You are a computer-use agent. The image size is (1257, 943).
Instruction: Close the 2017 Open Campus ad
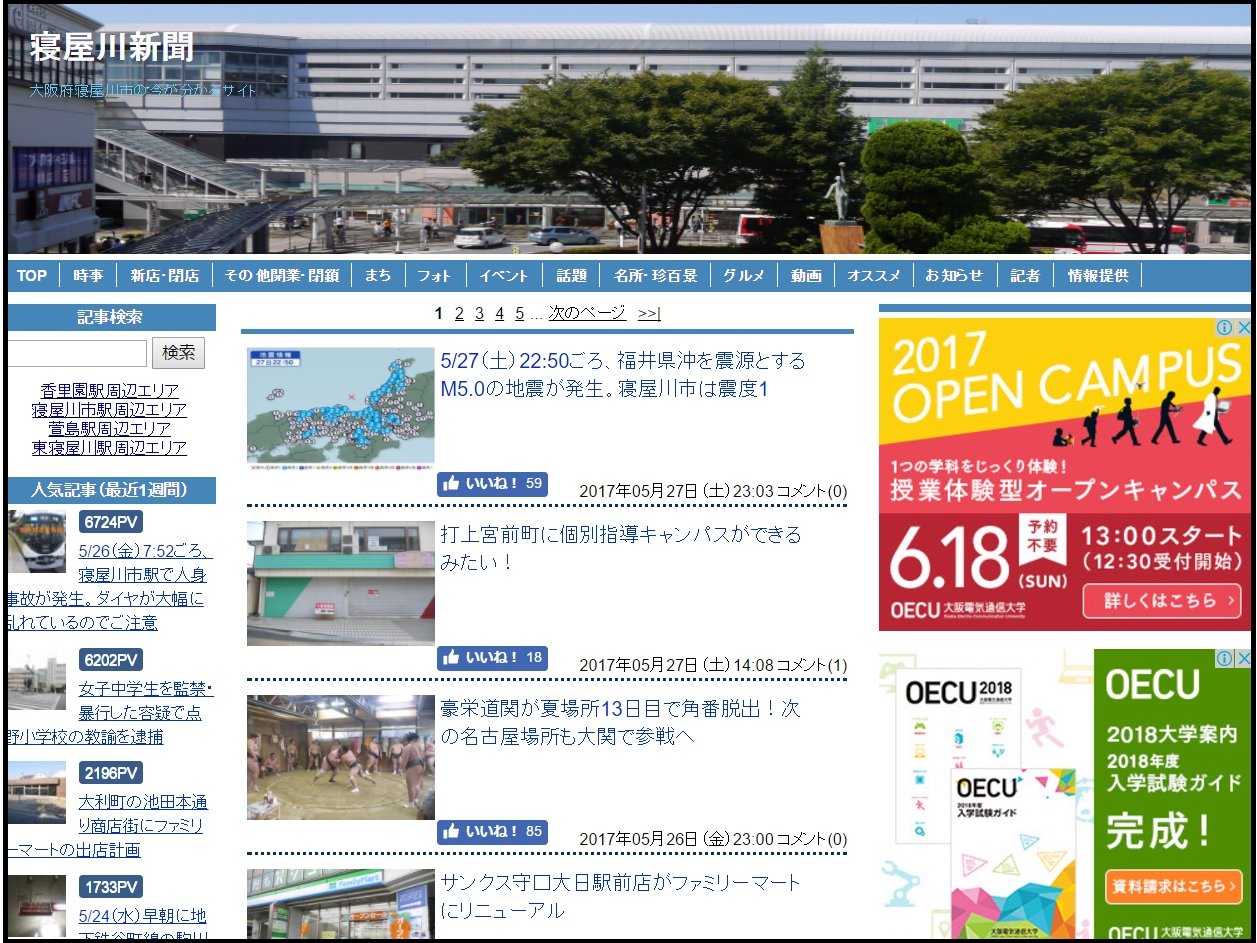[x=1242, y=327]
